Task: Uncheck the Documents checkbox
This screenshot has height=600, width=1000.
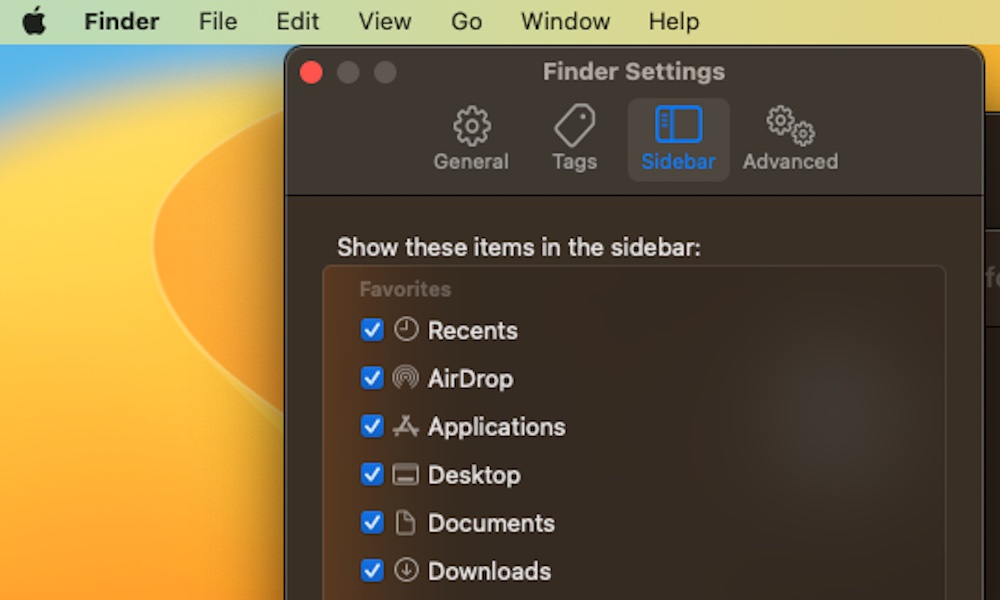Action: coord(372,523)
